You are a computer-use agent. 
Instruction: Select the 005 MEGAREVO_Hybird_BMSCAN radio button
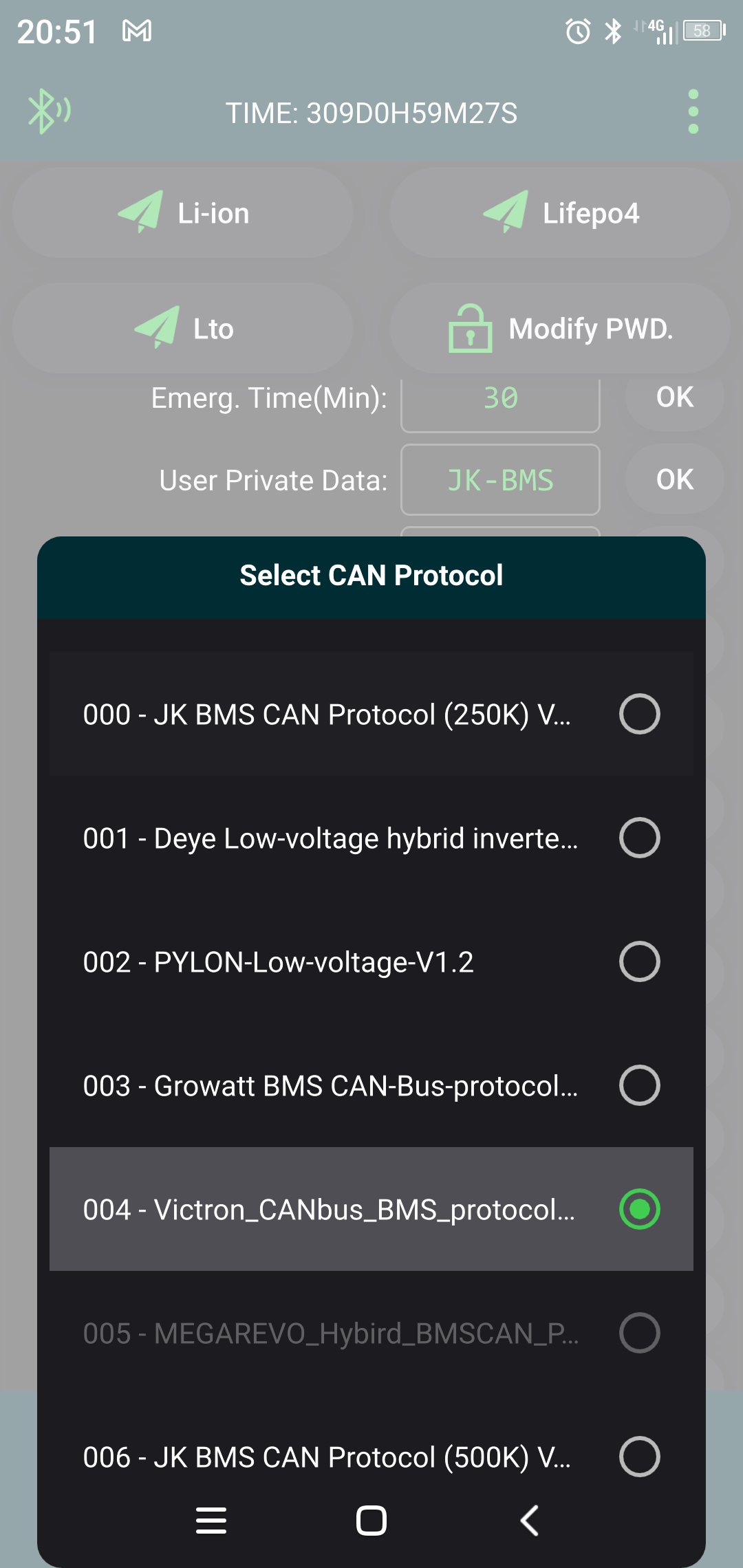click(x=639, y=1333)
